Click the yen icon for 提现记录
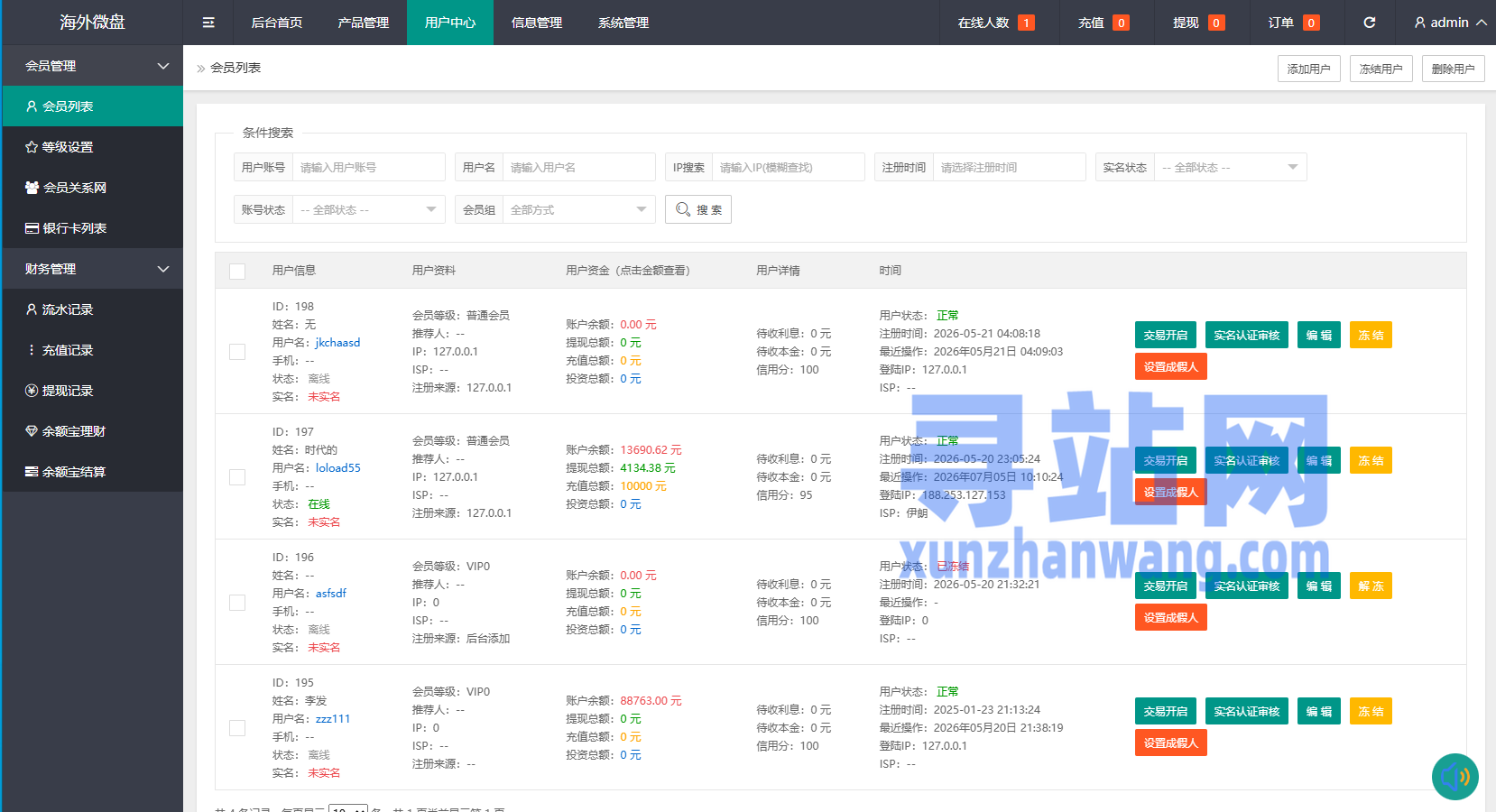 32,391
